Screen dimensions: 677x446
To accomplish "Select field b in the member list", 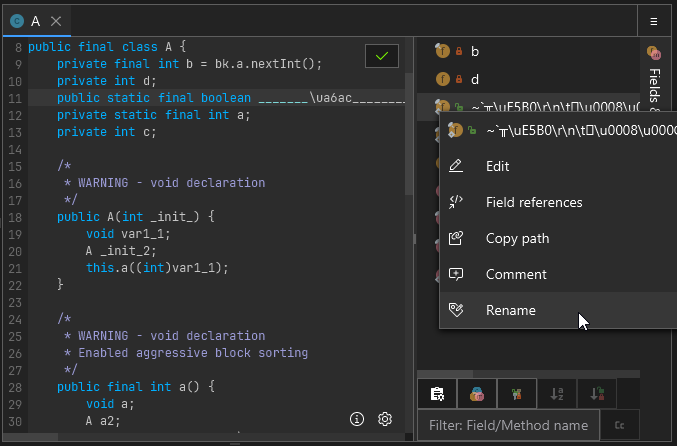I will coord(528,51).
